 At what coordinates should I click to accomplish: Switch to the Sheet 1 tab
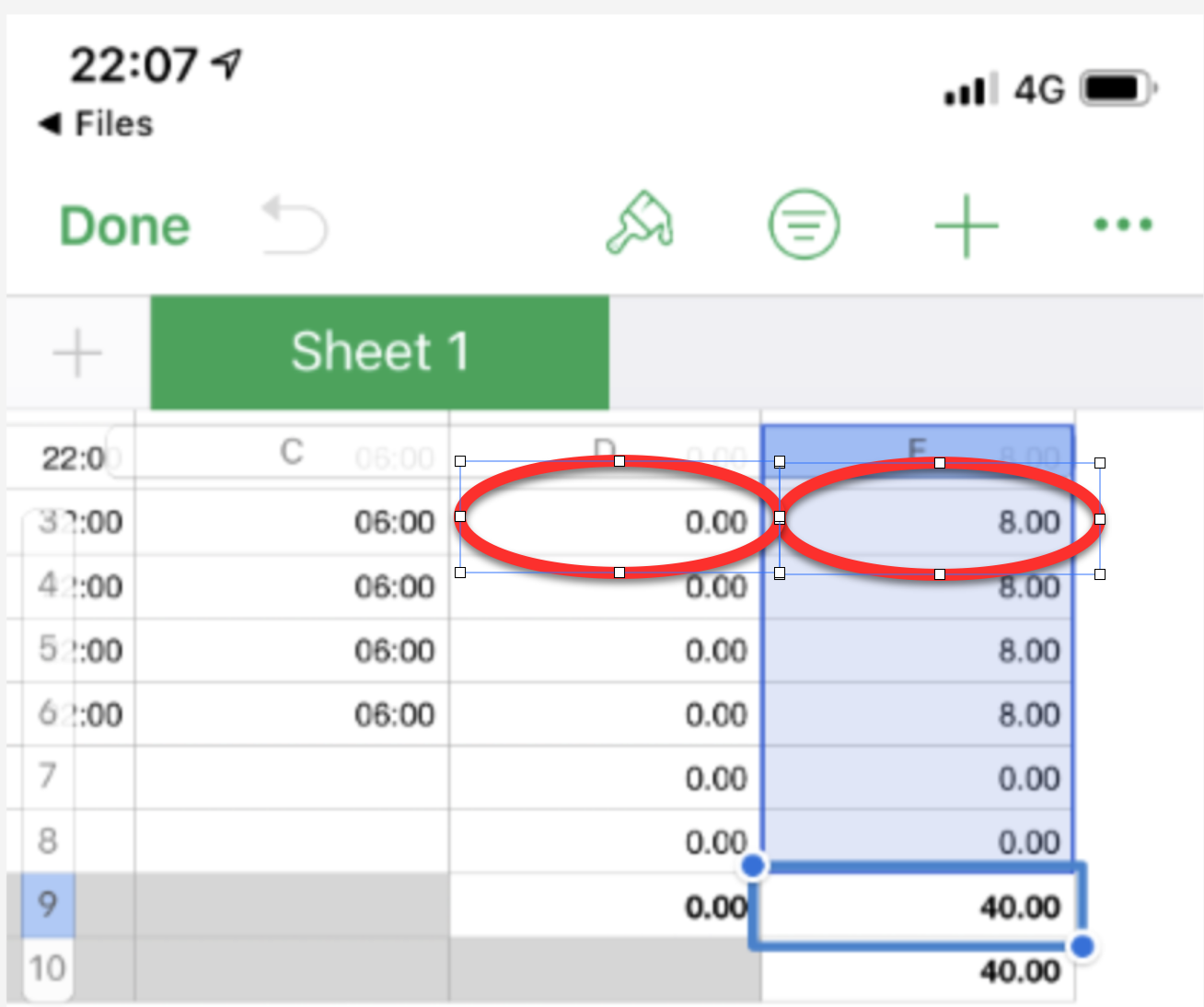point(379,352)
